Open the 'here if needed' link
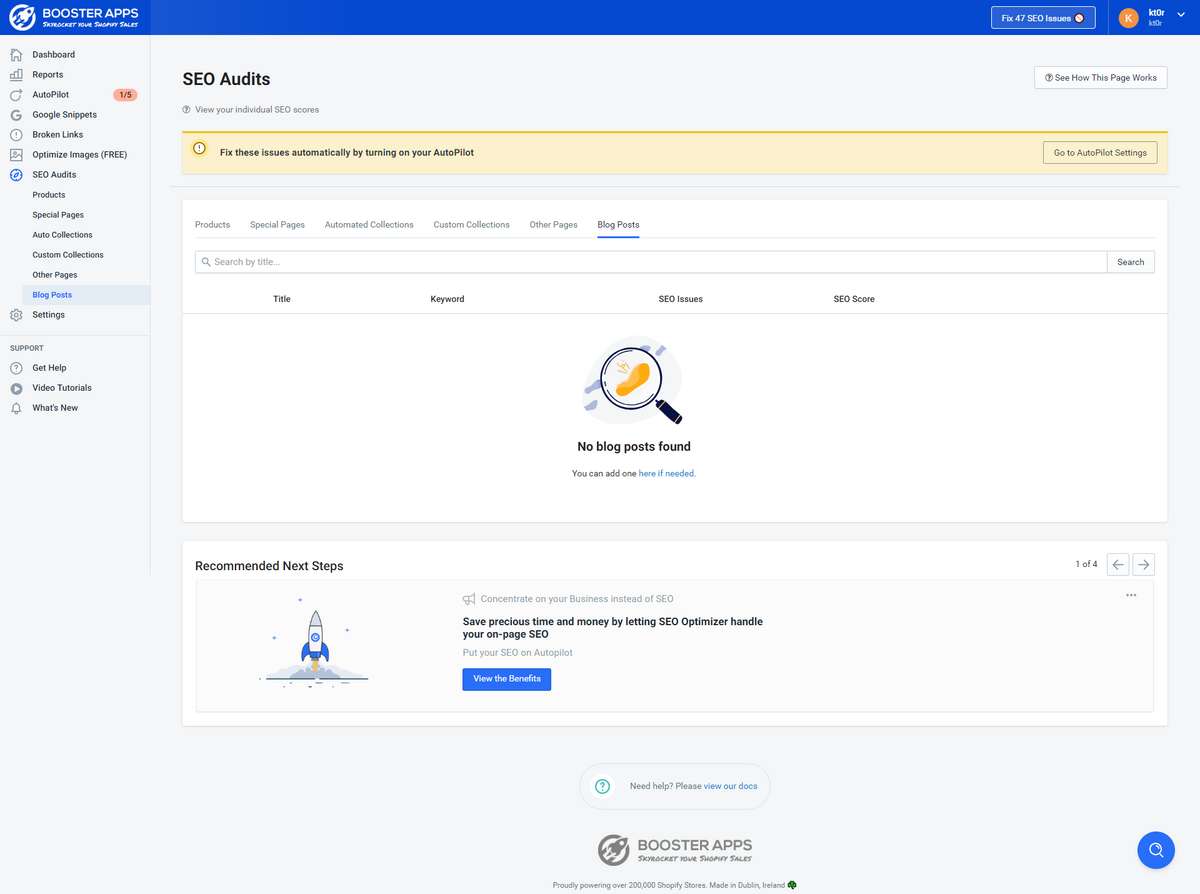1200x894 pixels. 667,474
